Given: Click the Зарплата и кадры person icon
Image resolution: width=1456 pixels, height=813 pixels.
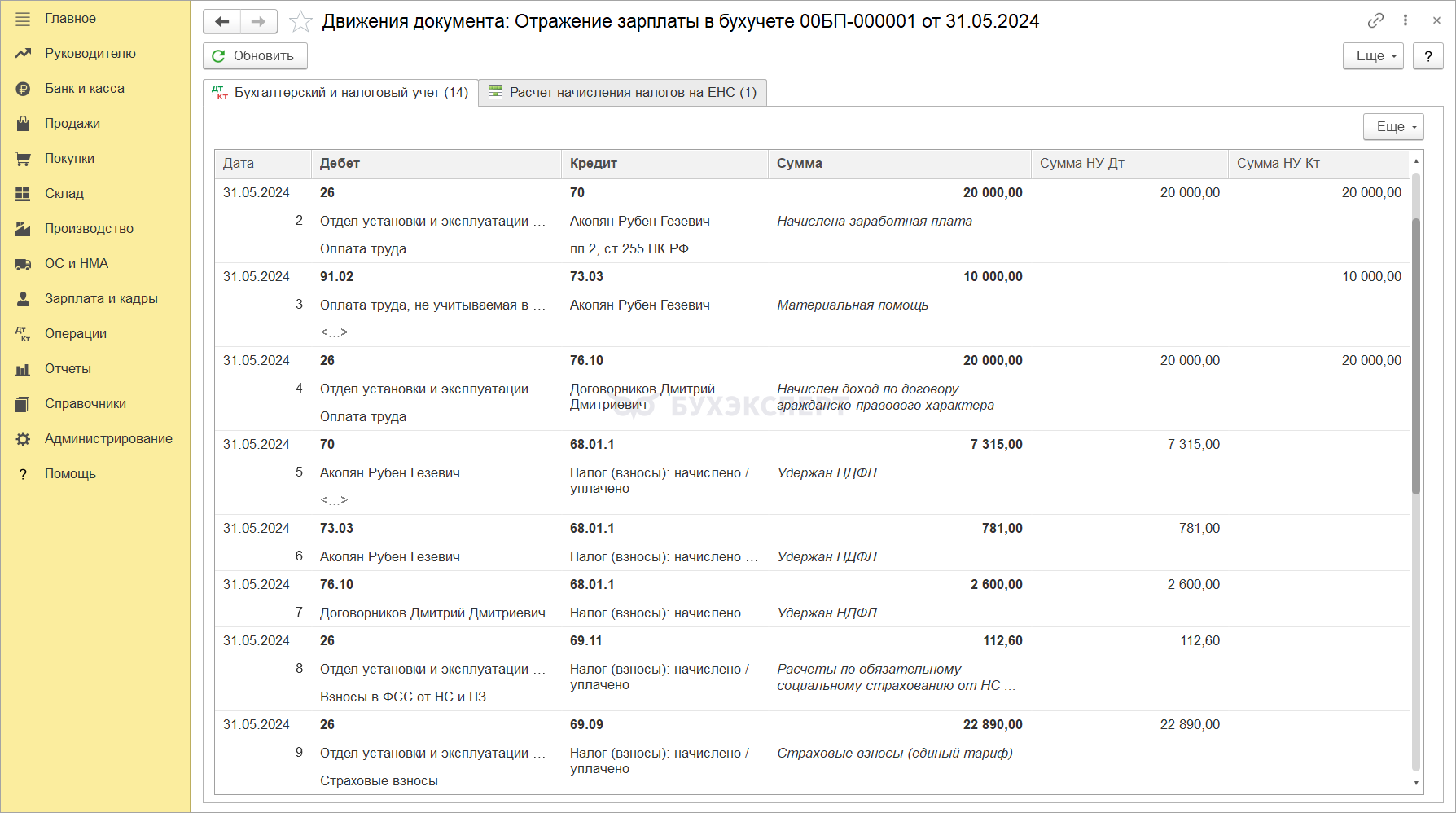Looking at the screenshot, I should (x=23, y=299).
